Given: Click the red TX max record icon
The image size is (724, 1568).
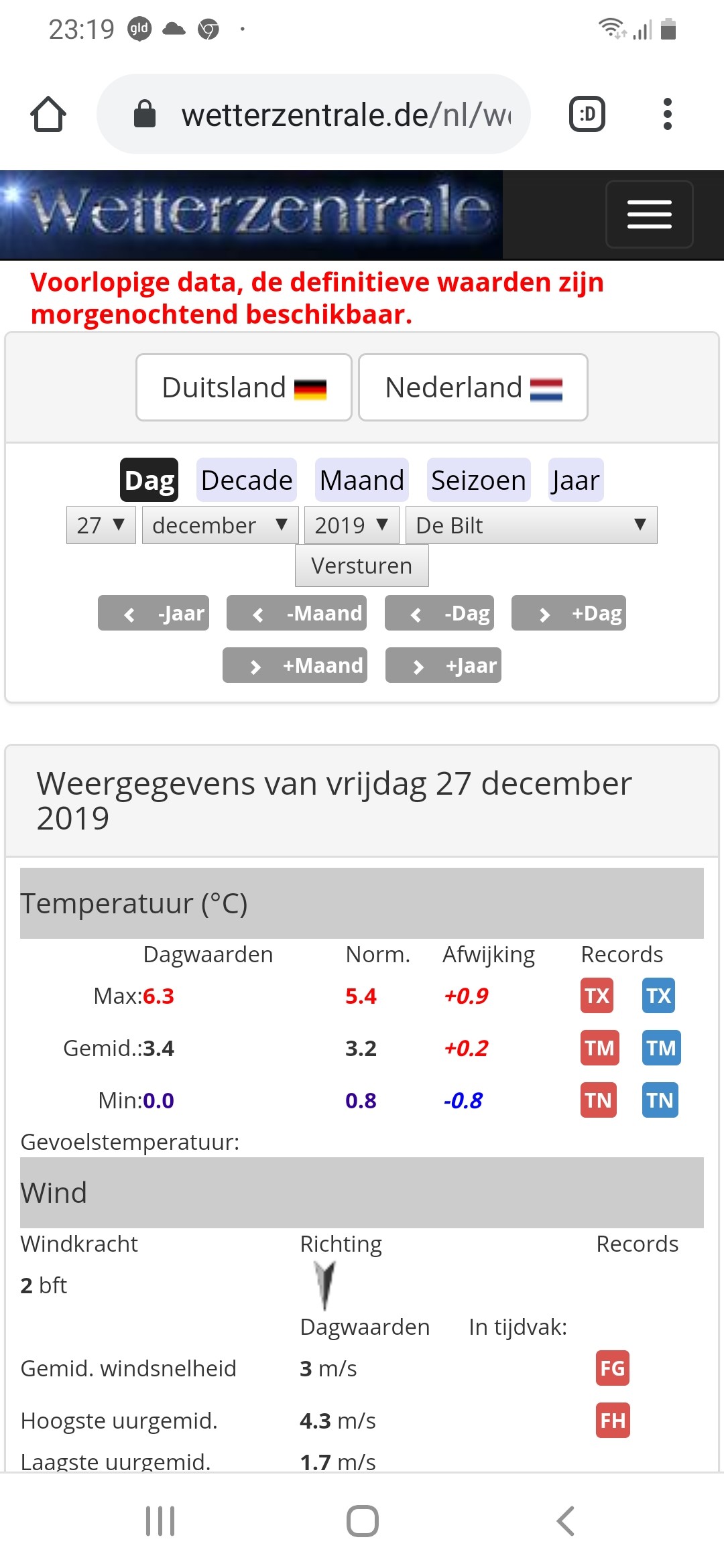Looking at the screenshot, I should coord(597,996).
